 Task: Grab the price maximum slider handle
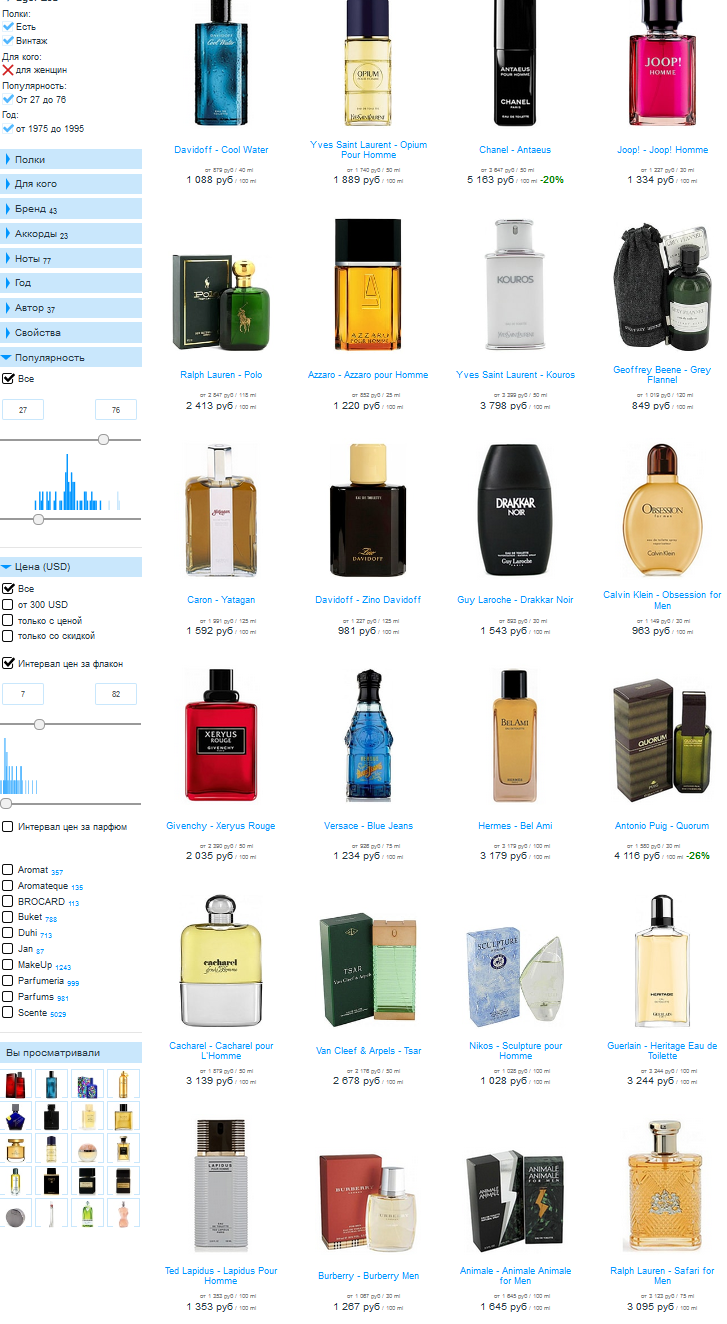(x=39, y=724)
